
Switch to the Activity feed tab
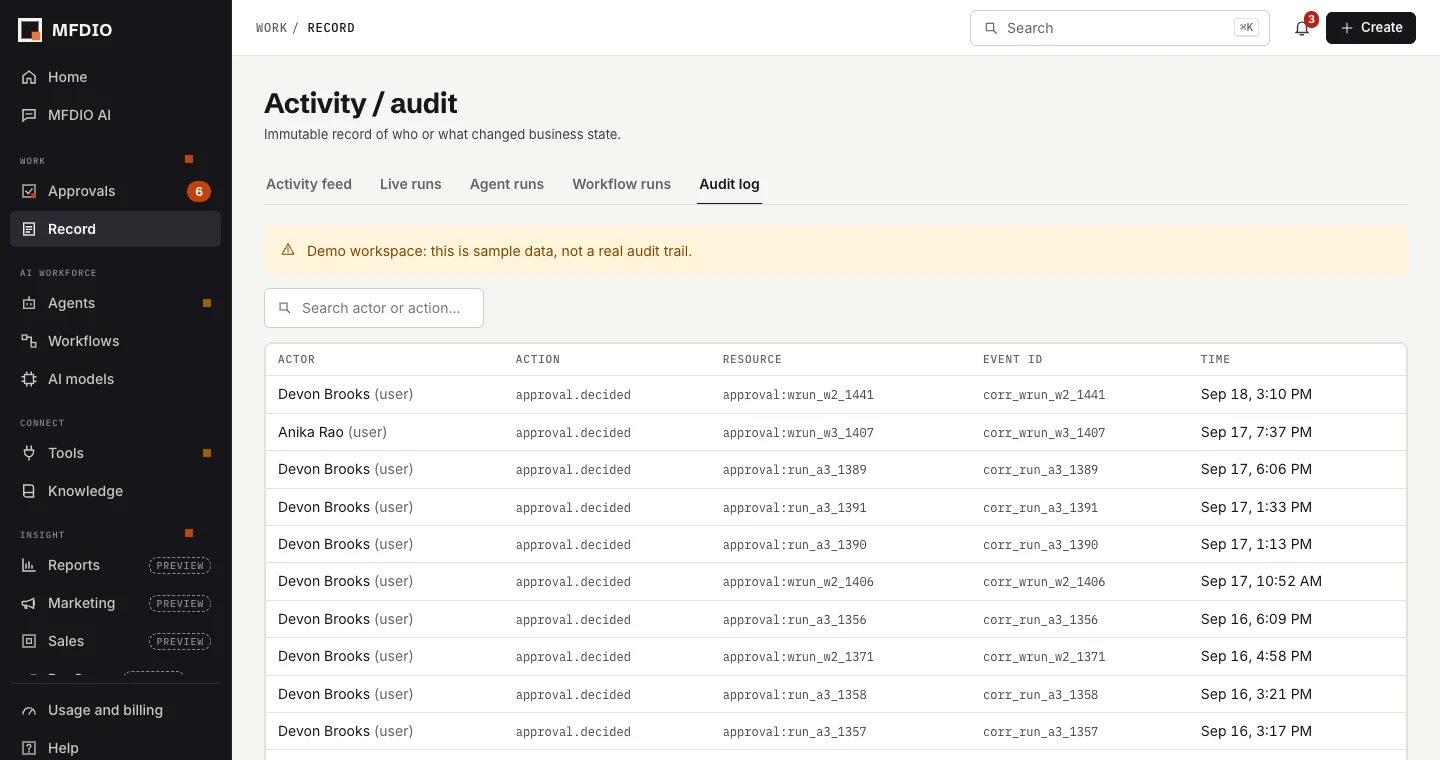tap(309, 184)
